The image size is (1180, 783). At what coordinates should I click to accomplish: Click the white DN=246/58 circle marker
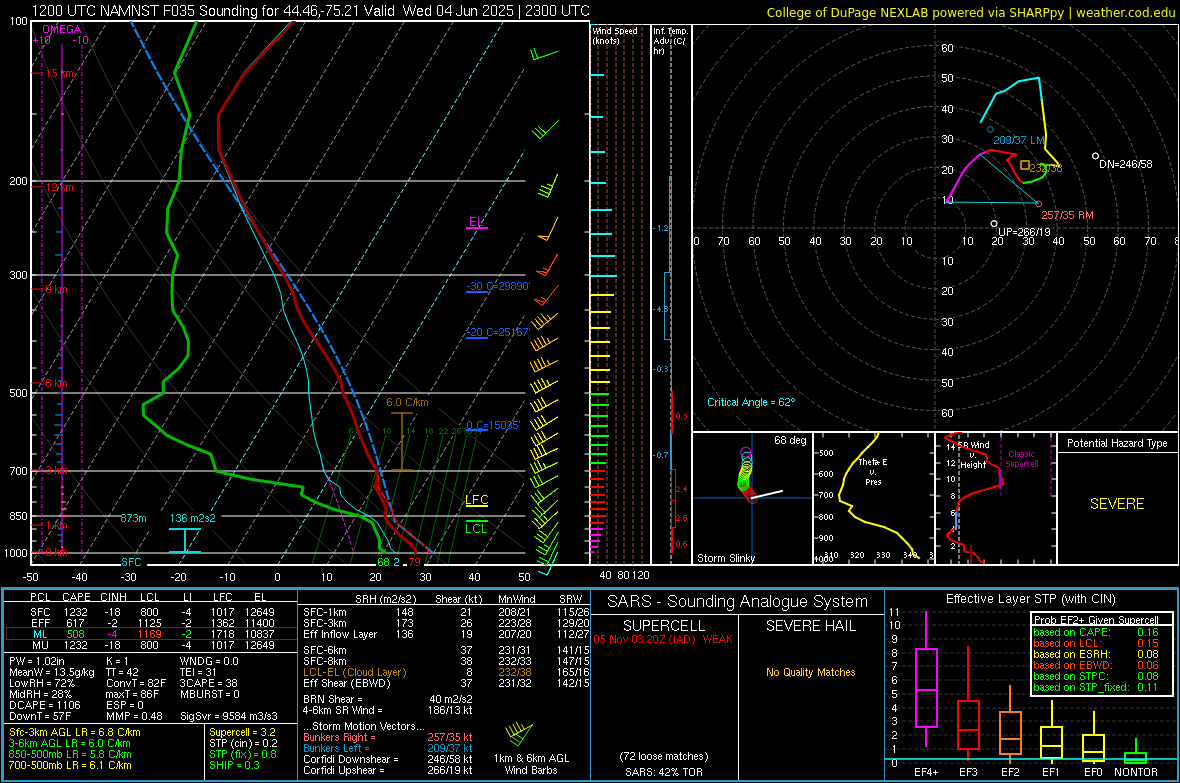pos(1095,157)
